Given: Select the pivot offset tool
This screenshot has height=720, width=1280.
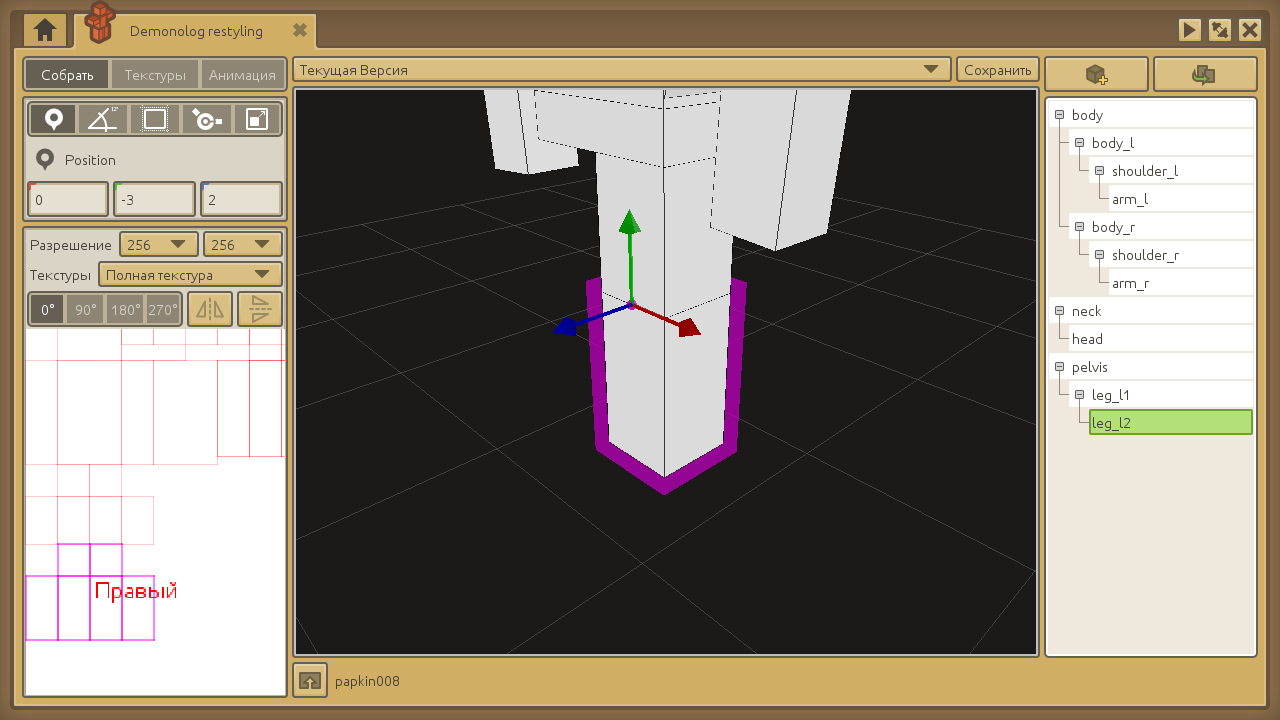Looking at the screenshot, I should click(x=206, y=119).
